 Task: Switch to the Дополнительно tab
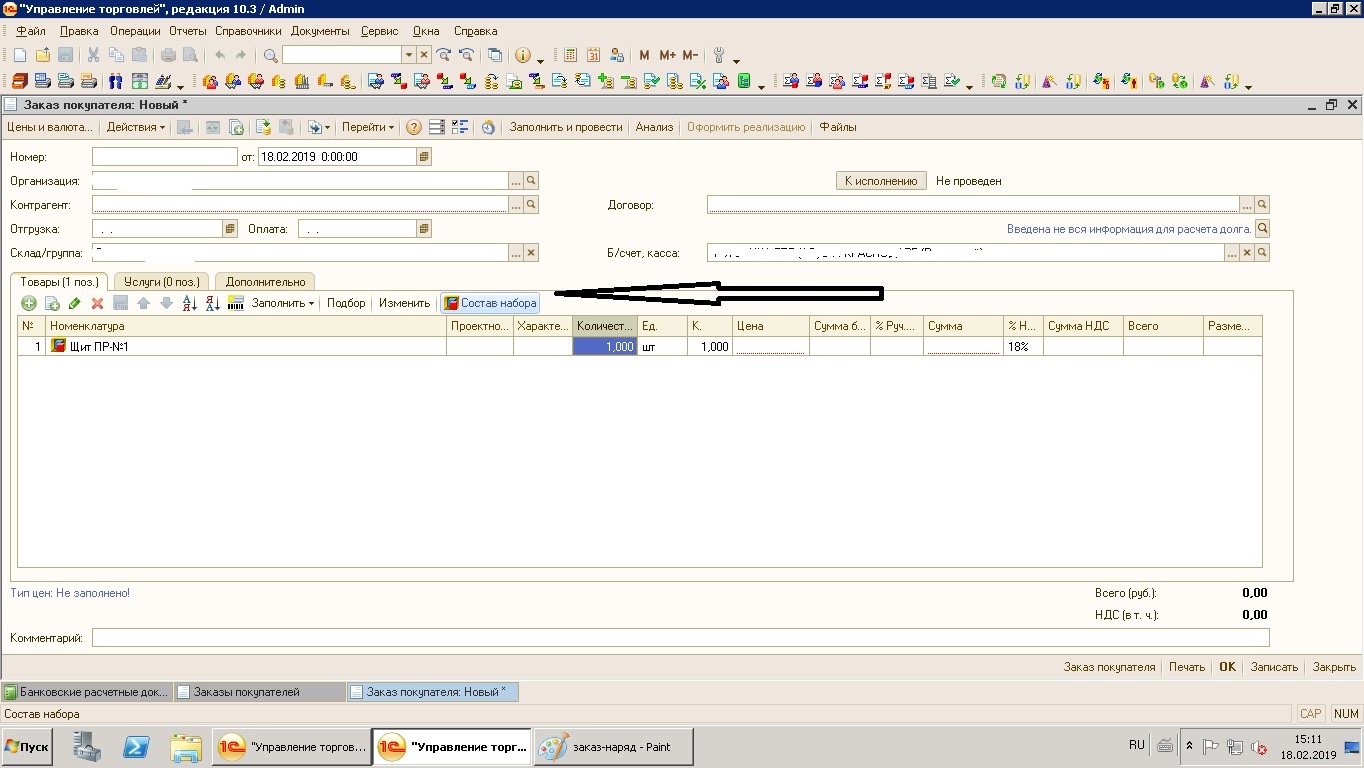coord(265,282)
